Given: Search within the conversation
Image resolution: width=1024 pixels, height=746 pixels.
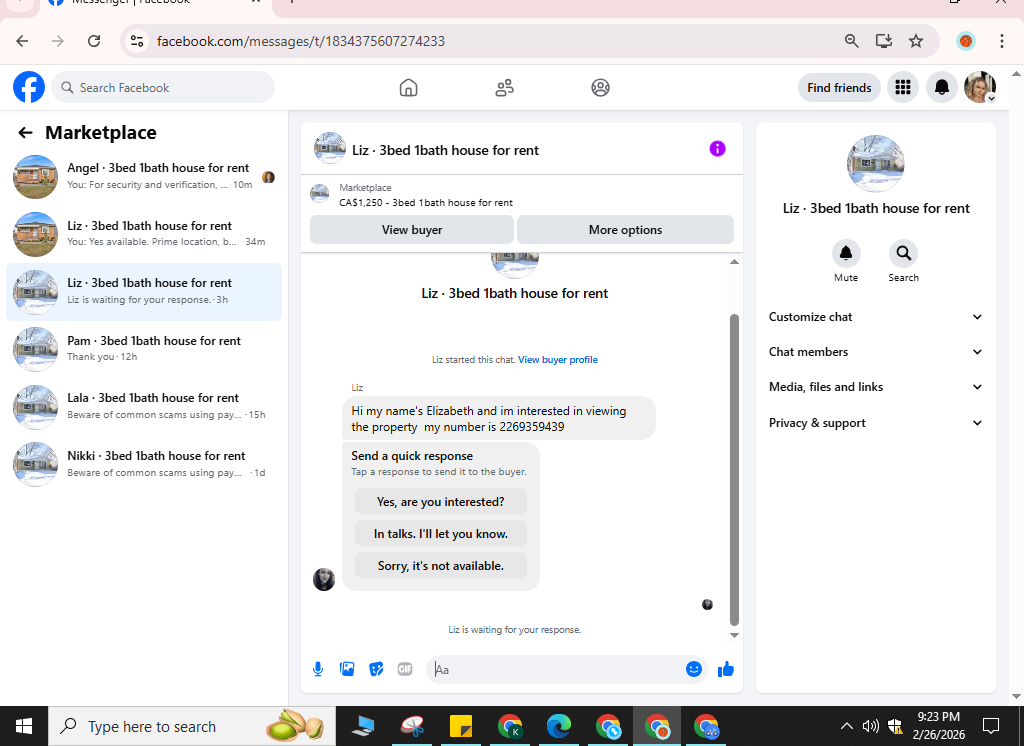Looking at the screenshot, I should [x=903, y=253].
